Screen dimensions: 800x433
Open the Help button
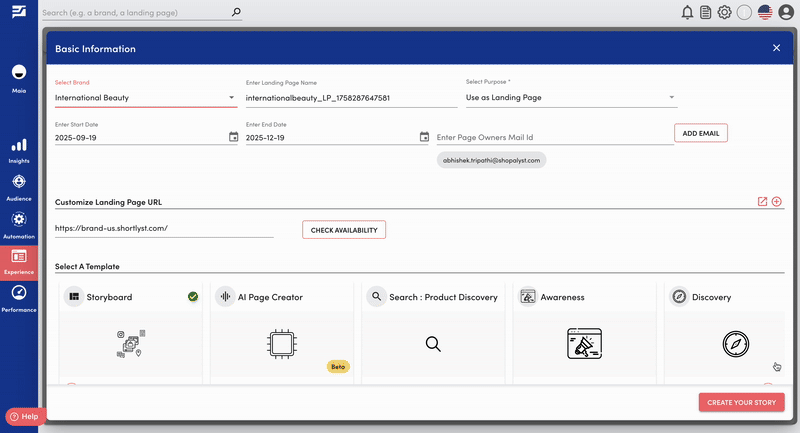click(x=24, y=416)
